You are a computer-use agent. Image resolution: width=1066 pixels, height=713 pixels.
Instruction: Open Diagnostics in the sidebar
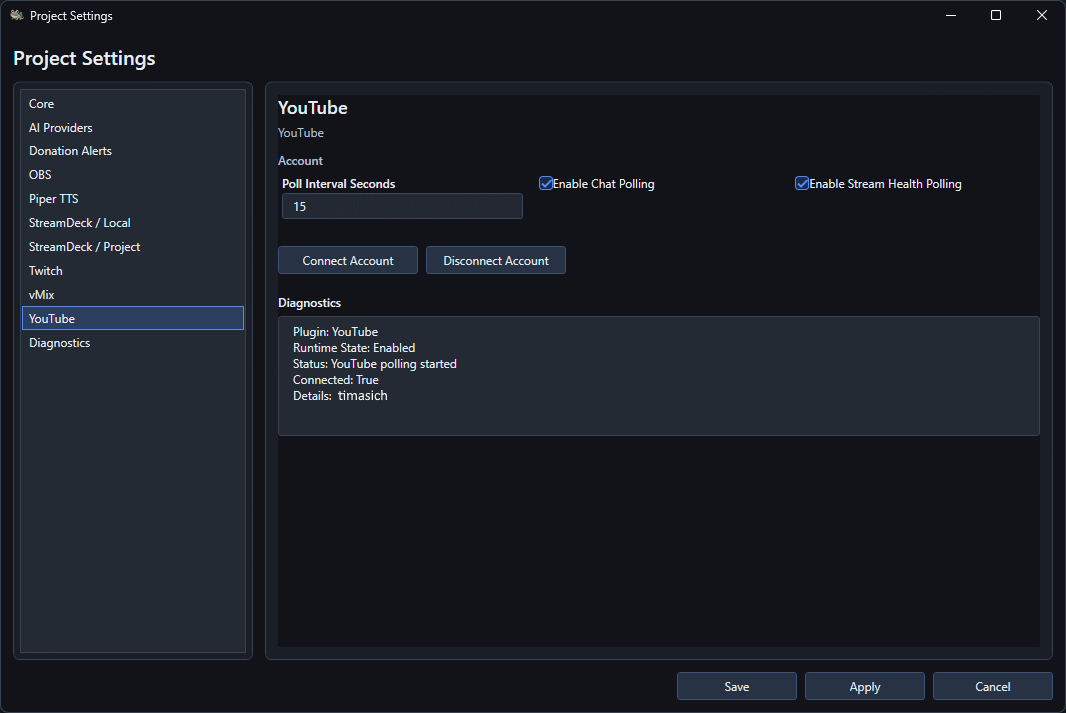133,343
